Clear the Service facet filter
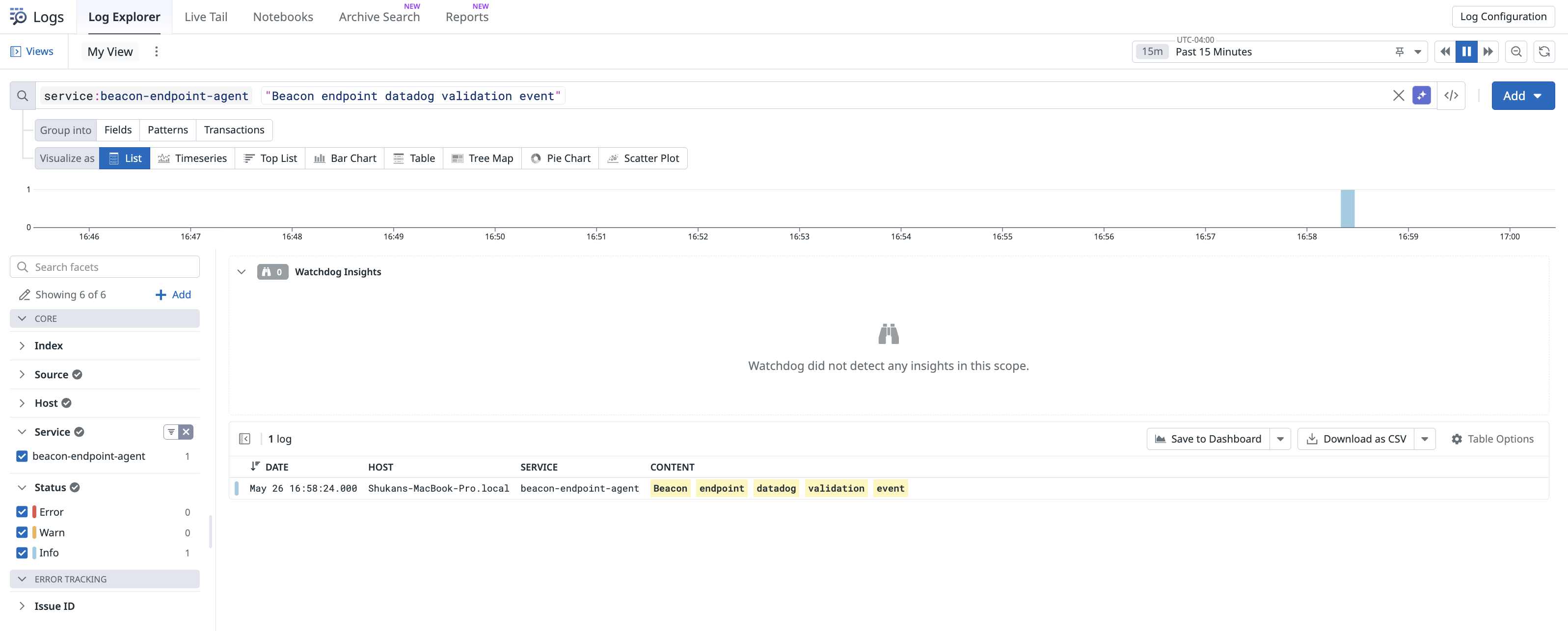This screenshot has width=1568, height=631. [186, 432]
